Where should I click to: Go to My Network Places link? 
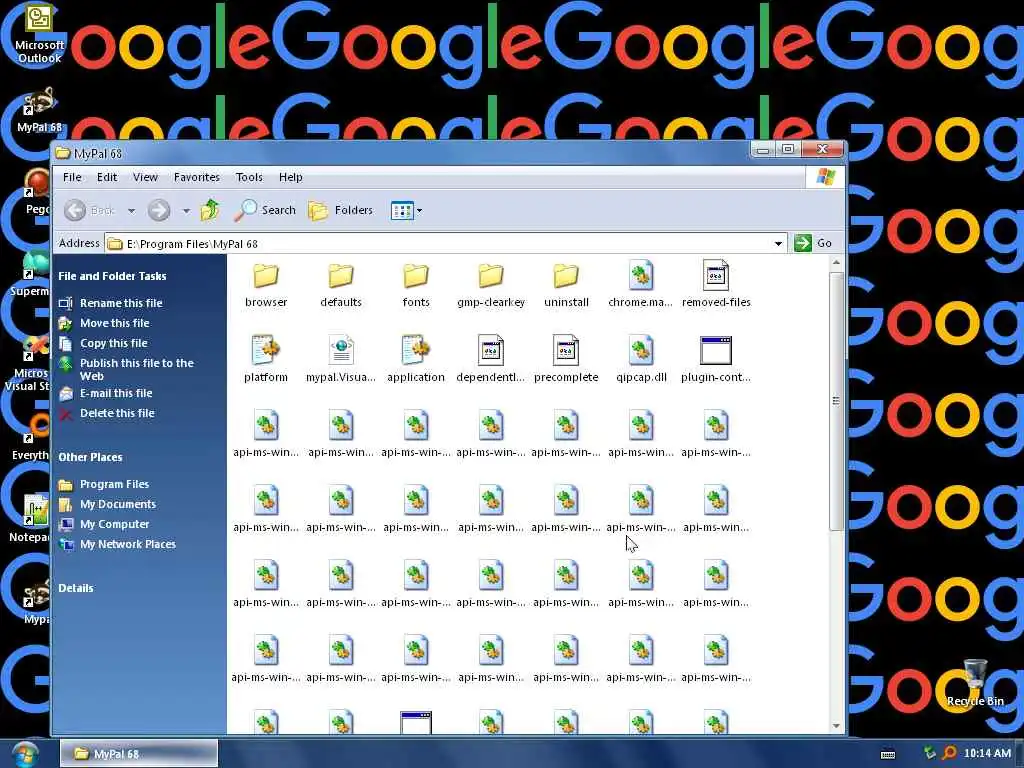pos(127,545)
